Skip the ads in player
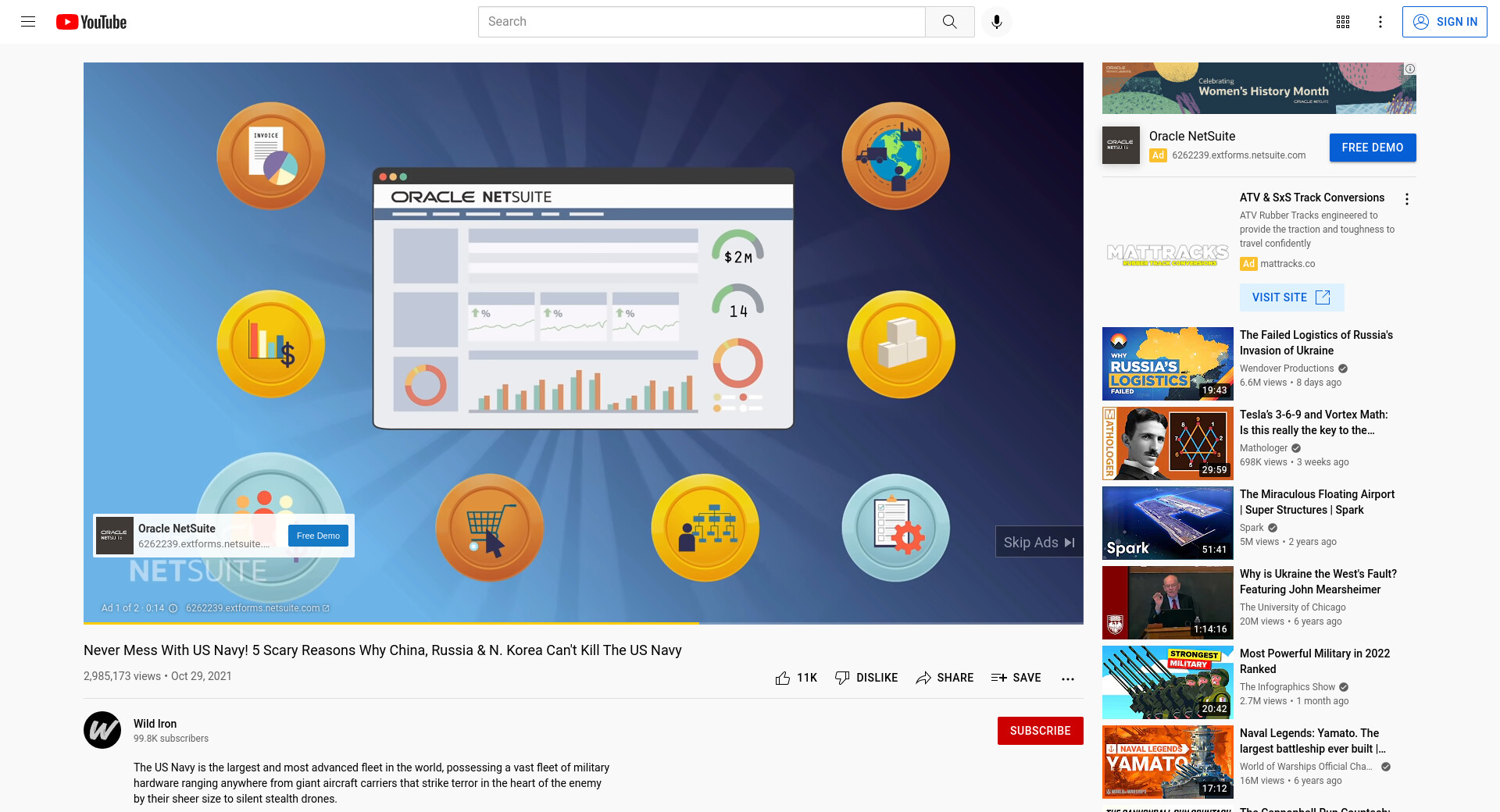Viewport: 1500px width, 812px height. click(x=1039, y=542)
